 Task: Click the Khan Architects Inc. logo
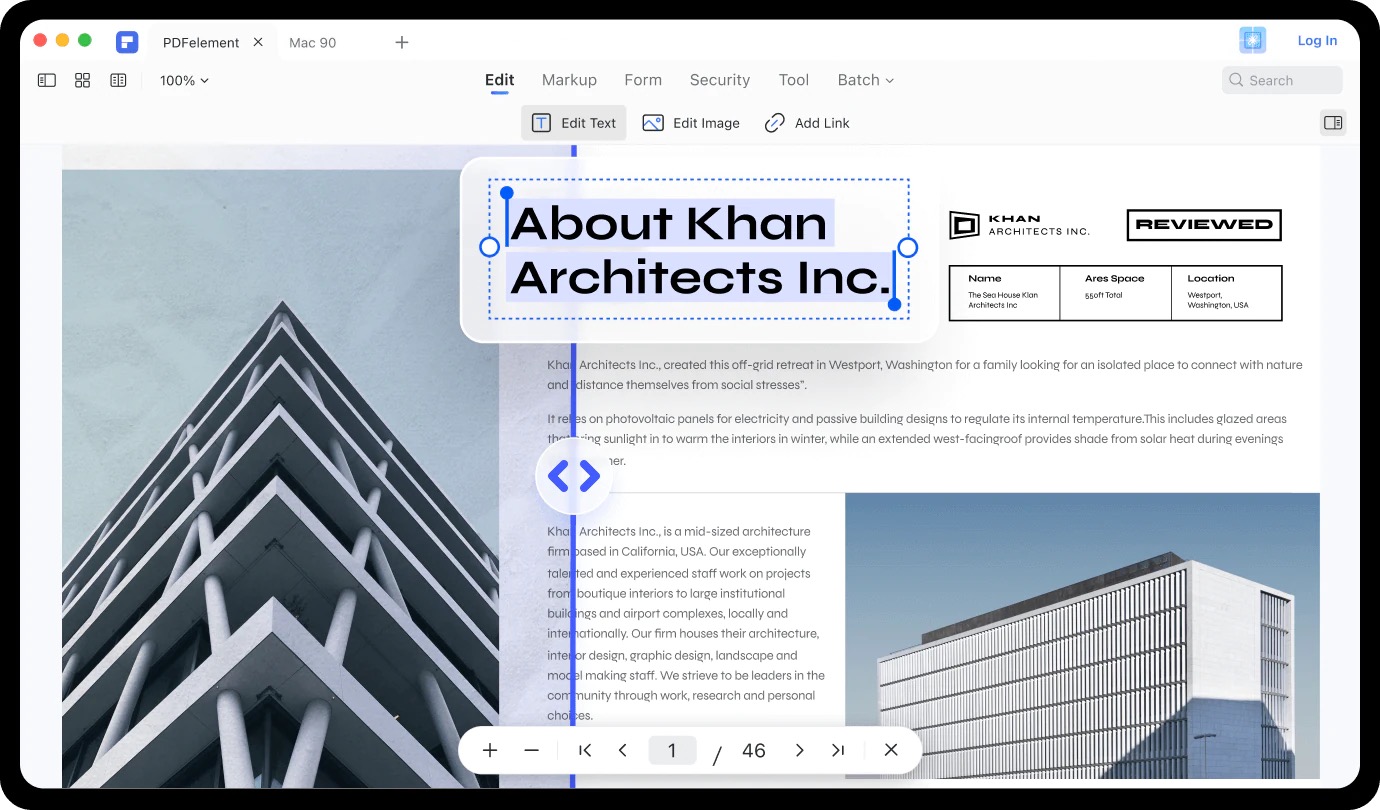pos(1019,225)
